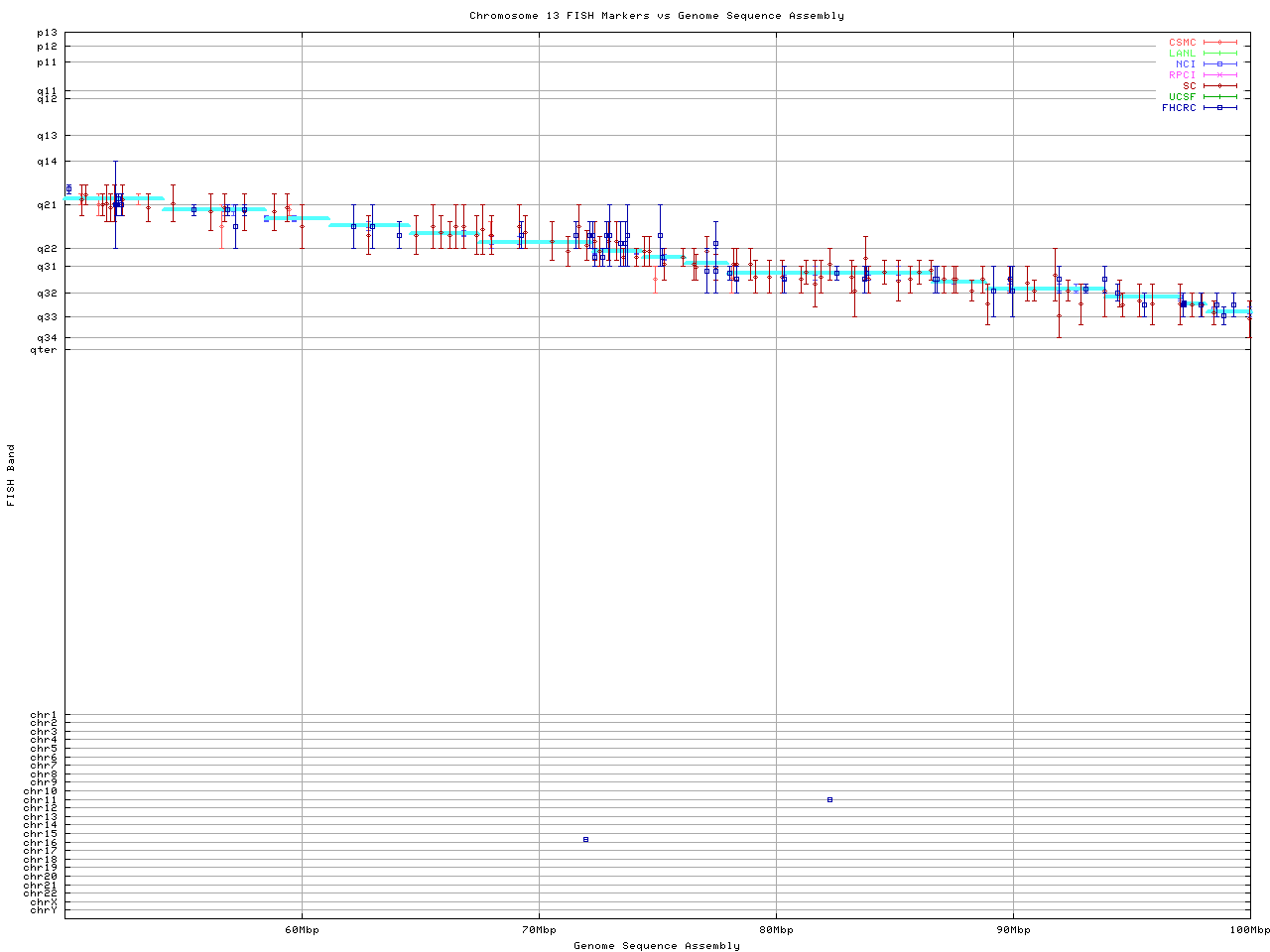Select the p13 band label on the y-axis
Screen dimensions: 1270x952
pyautogui.click(x=47, y=33)
